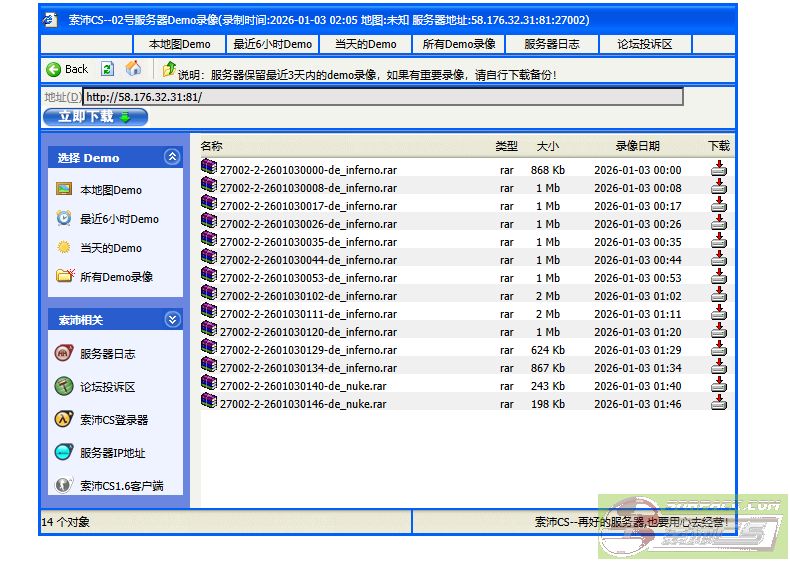This screenshot has height=561, width=790.
Task: Open 论坛投诉区 sidebar link
Action: point(107,387)
